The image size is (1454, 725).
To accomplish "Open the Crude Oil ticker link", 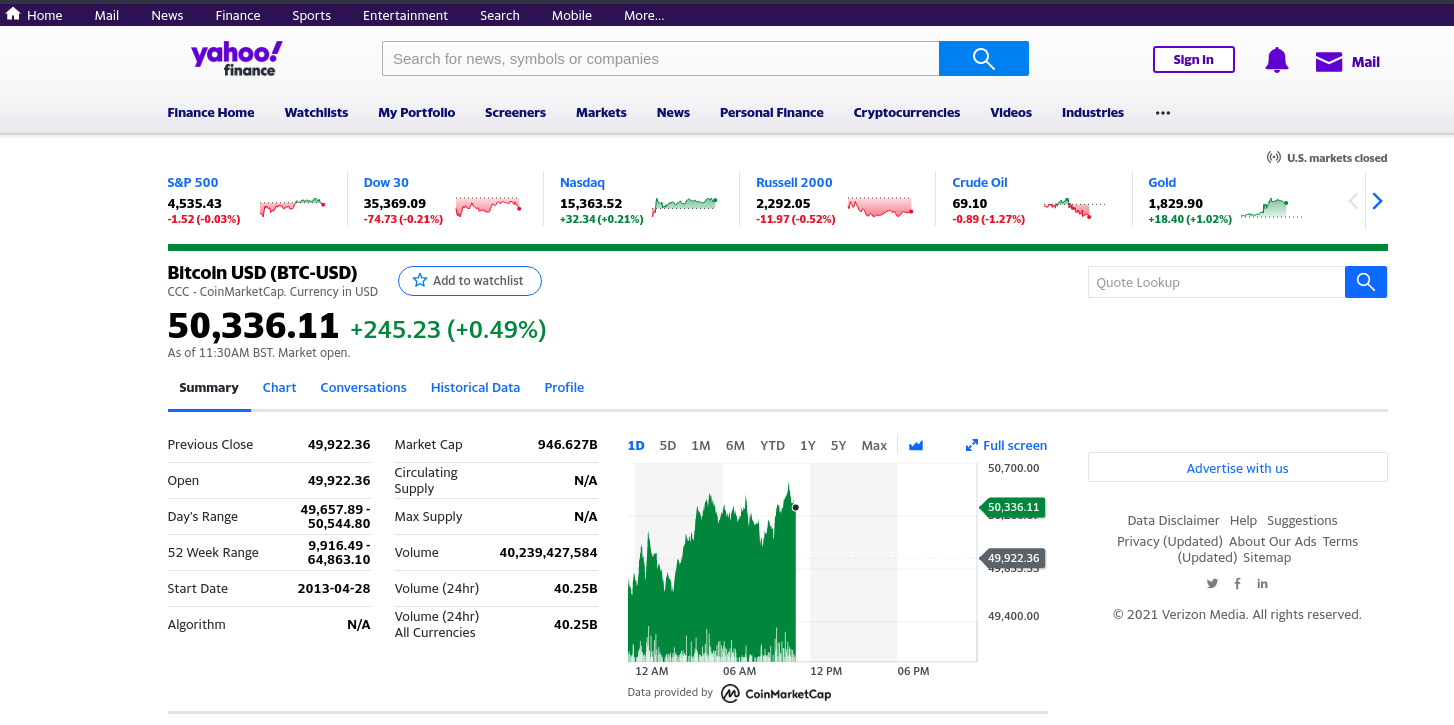I will (x=980, y=183).
